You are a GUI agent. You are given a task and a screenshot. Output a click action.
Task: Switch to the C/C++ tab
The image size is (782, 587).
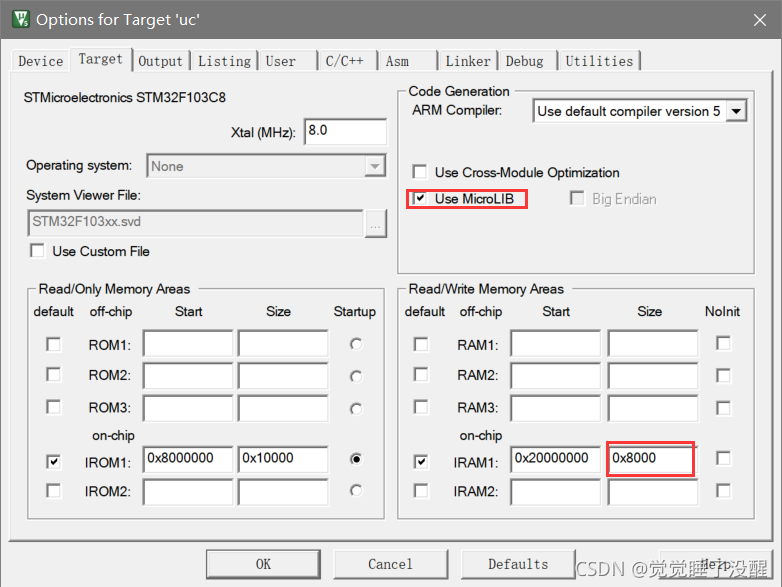point(347,61)
